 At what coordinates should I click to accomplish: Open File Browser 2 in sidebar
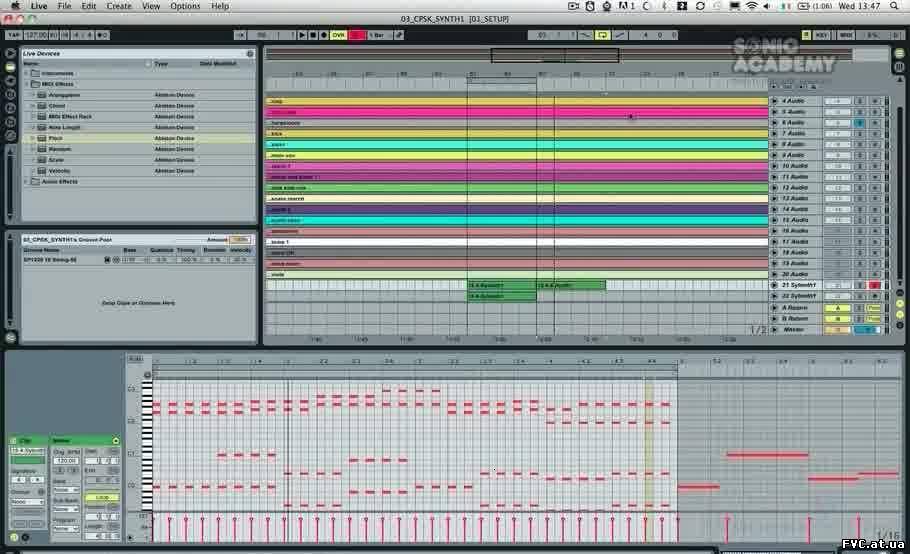tap(10, 108)
